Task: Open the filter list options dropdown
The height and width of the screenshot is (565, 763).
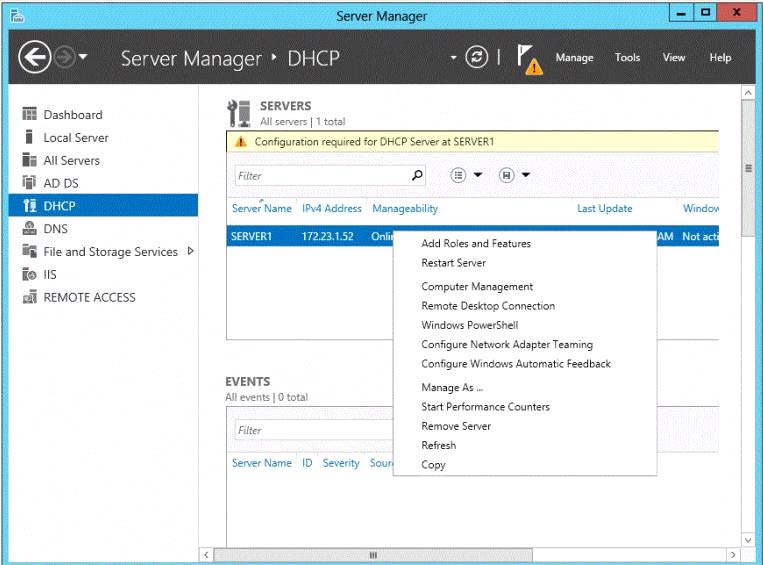Action: 466,175
